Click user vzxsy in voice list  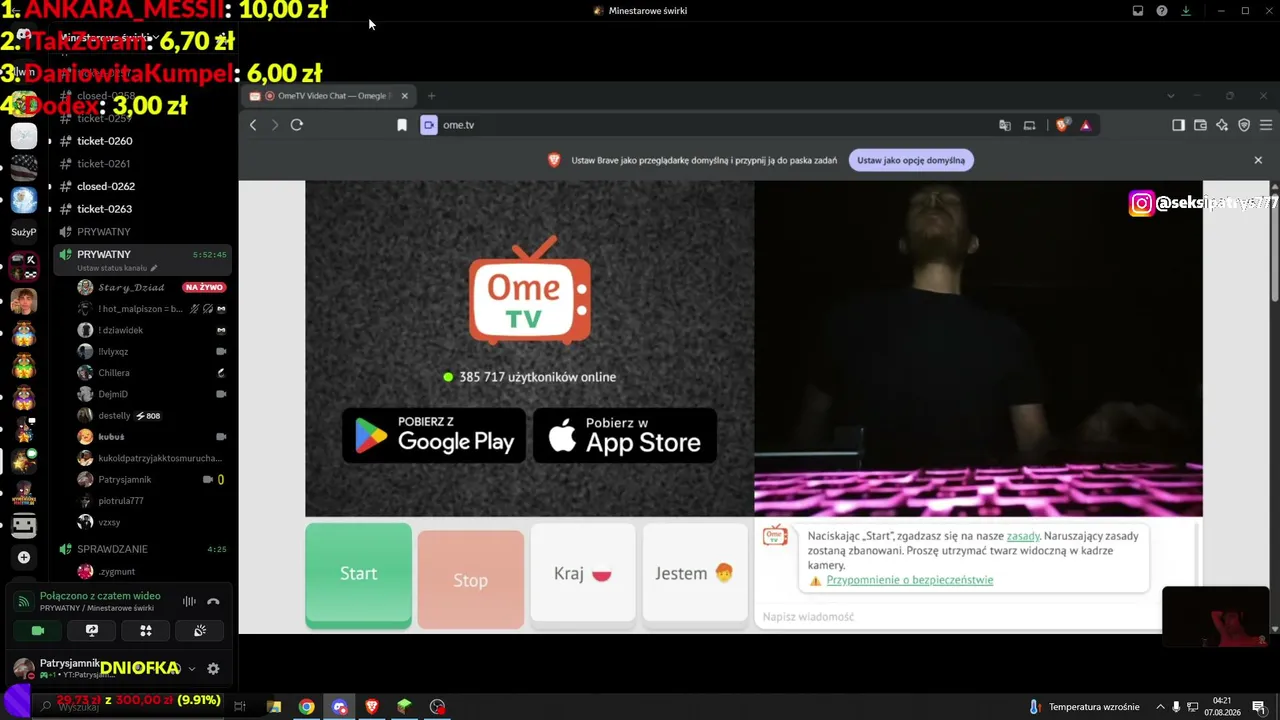point(109,522)
